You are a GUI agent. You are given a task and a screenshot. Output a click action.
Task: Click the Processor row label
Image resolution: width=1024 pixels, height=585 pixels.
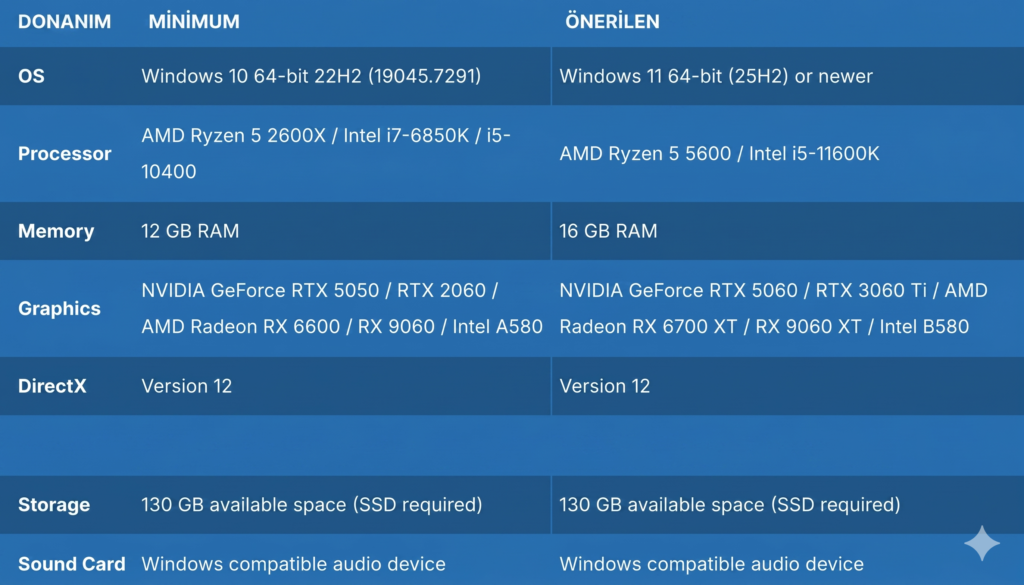point(65,153)
